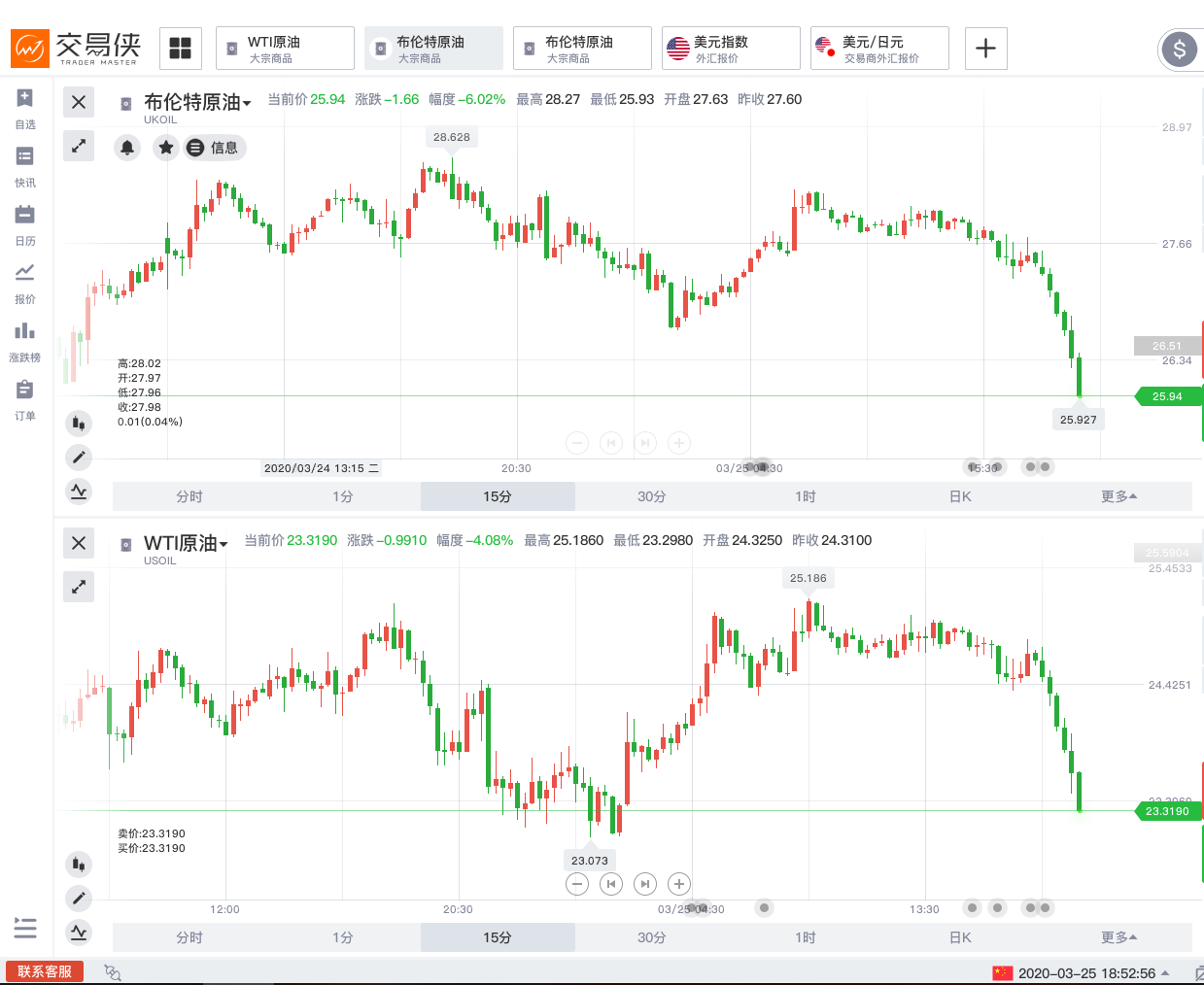Open the 快讯 news sidebar icon
1204x985 pixels.
(25, 166)
